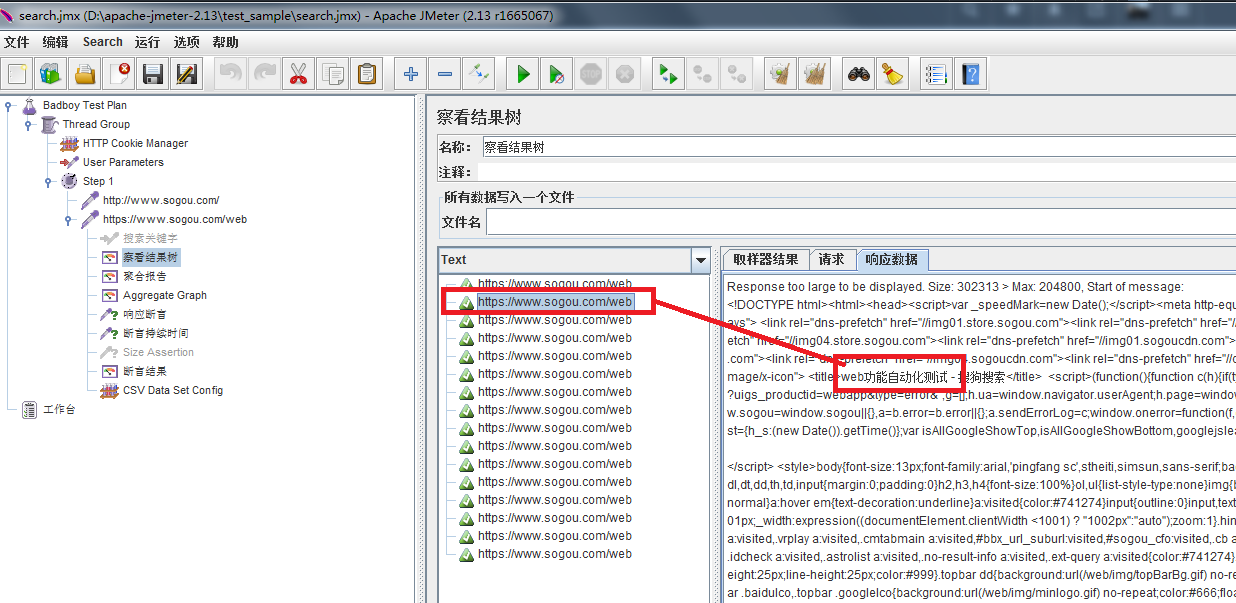Image resolution: width=1236 pixels, height=603 pixels.
Task: Save the test plan with floppy icon
Action: pos(153,74)
